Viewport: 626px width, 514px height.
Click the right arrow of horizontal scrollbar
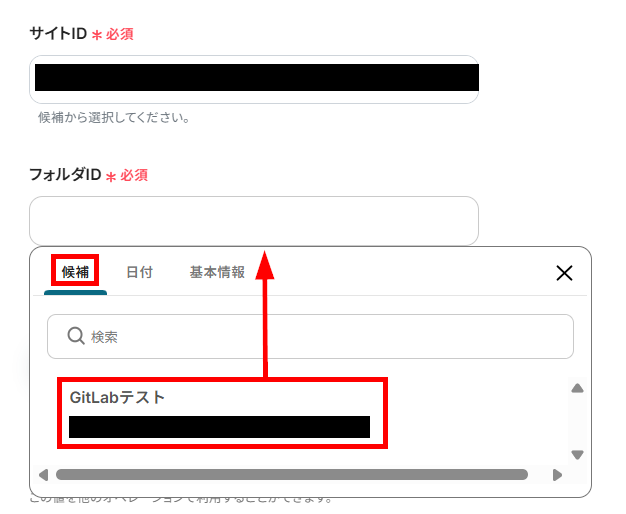click(x=557, y=475)
